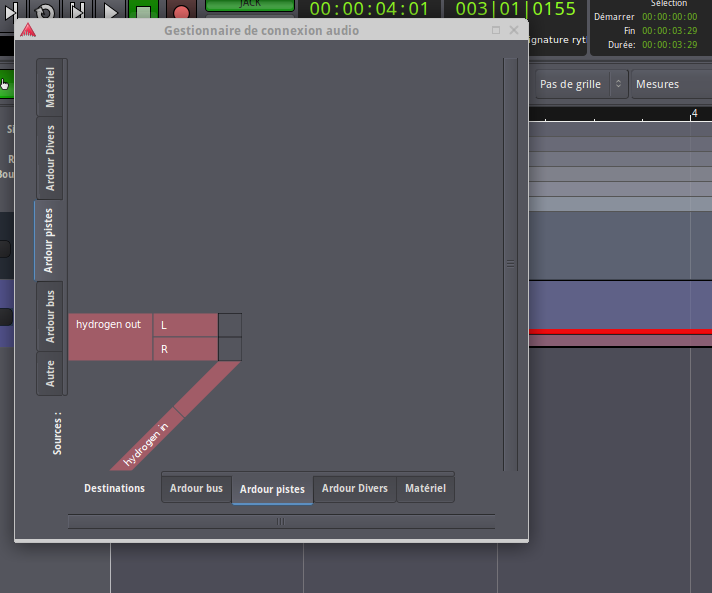Screen dimensions: 712x593
Task: Click the Sources : label
Action: [x=57, y=433]
